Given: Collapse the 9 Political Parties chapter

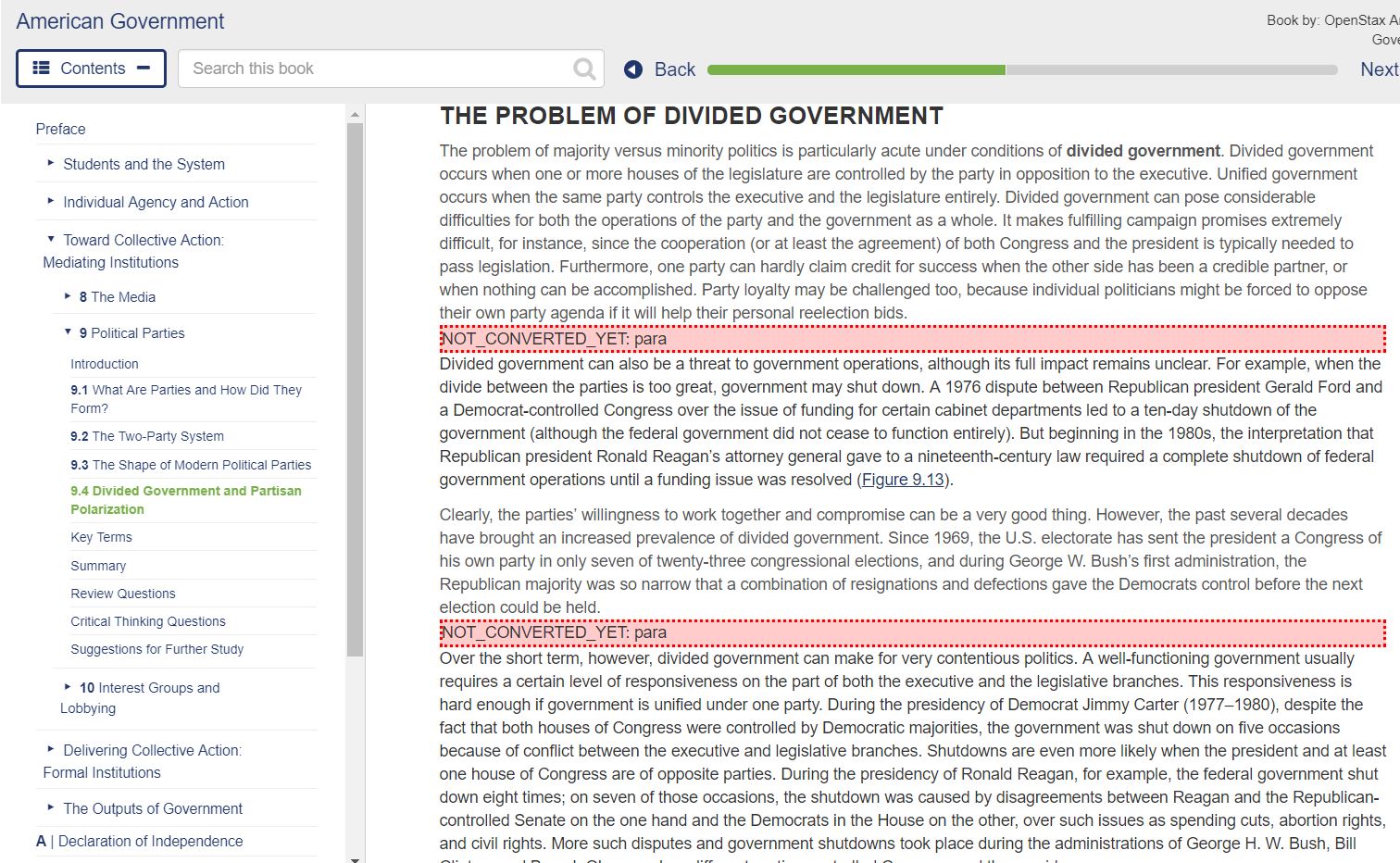Looking at the screenshot, I should click(x=67, y=330).
